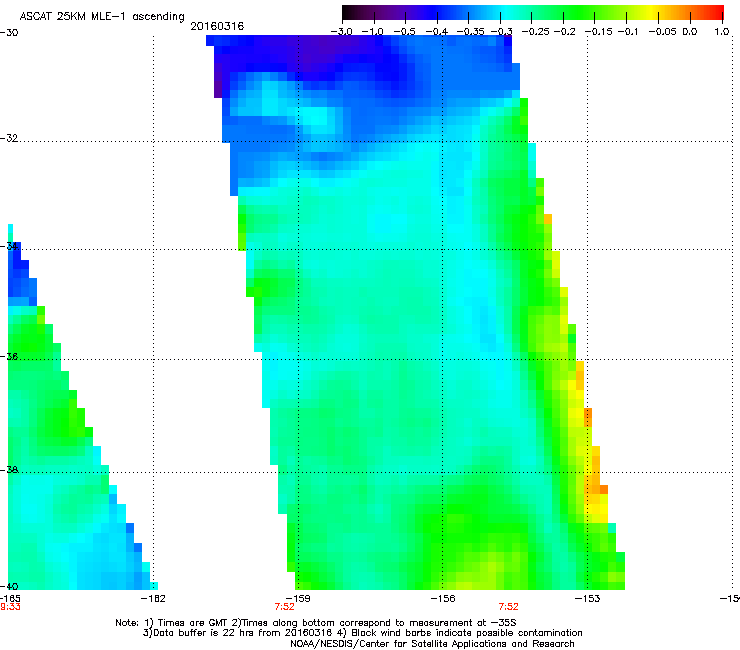
Task: Click the -0.2 color scale label
Action: [564, 32]
